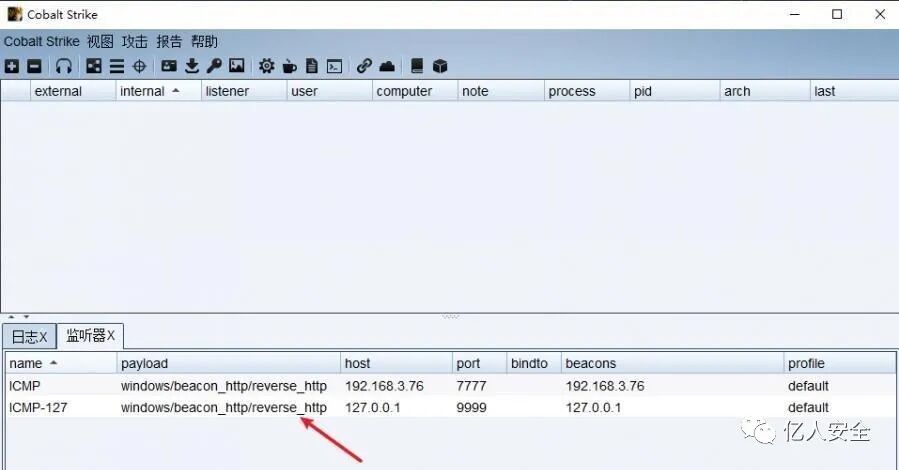The height and width of the screenshot is (470, 899).
Task: Sort listeners by beacons column header
Action: pyautogui.click(x=672, y=363)
